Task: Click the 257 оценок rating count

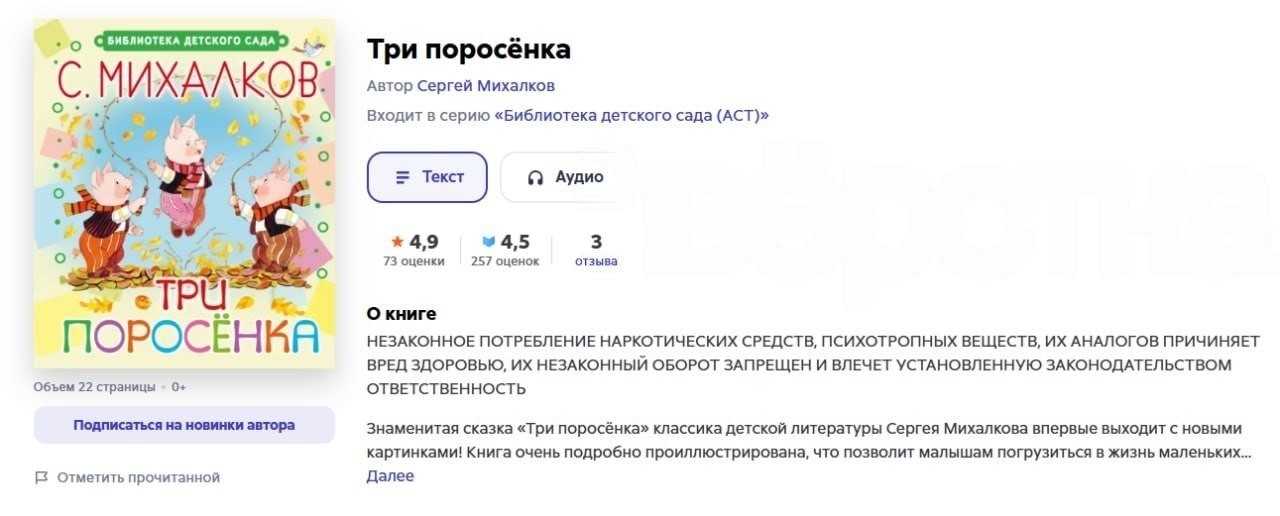Action: pos(505,261)
